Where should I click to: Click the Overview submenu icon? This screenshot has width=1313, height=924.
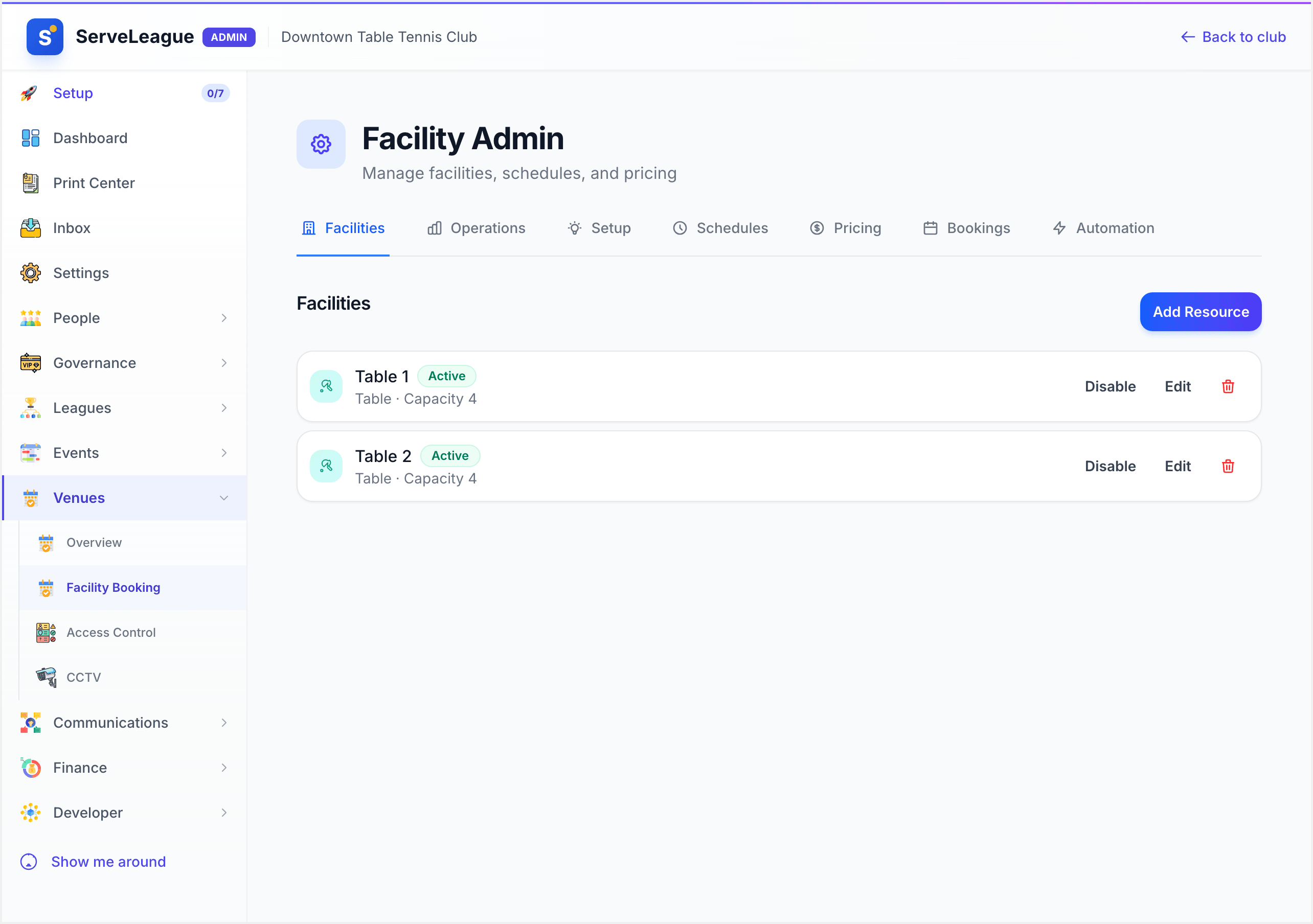pos(46,543)
